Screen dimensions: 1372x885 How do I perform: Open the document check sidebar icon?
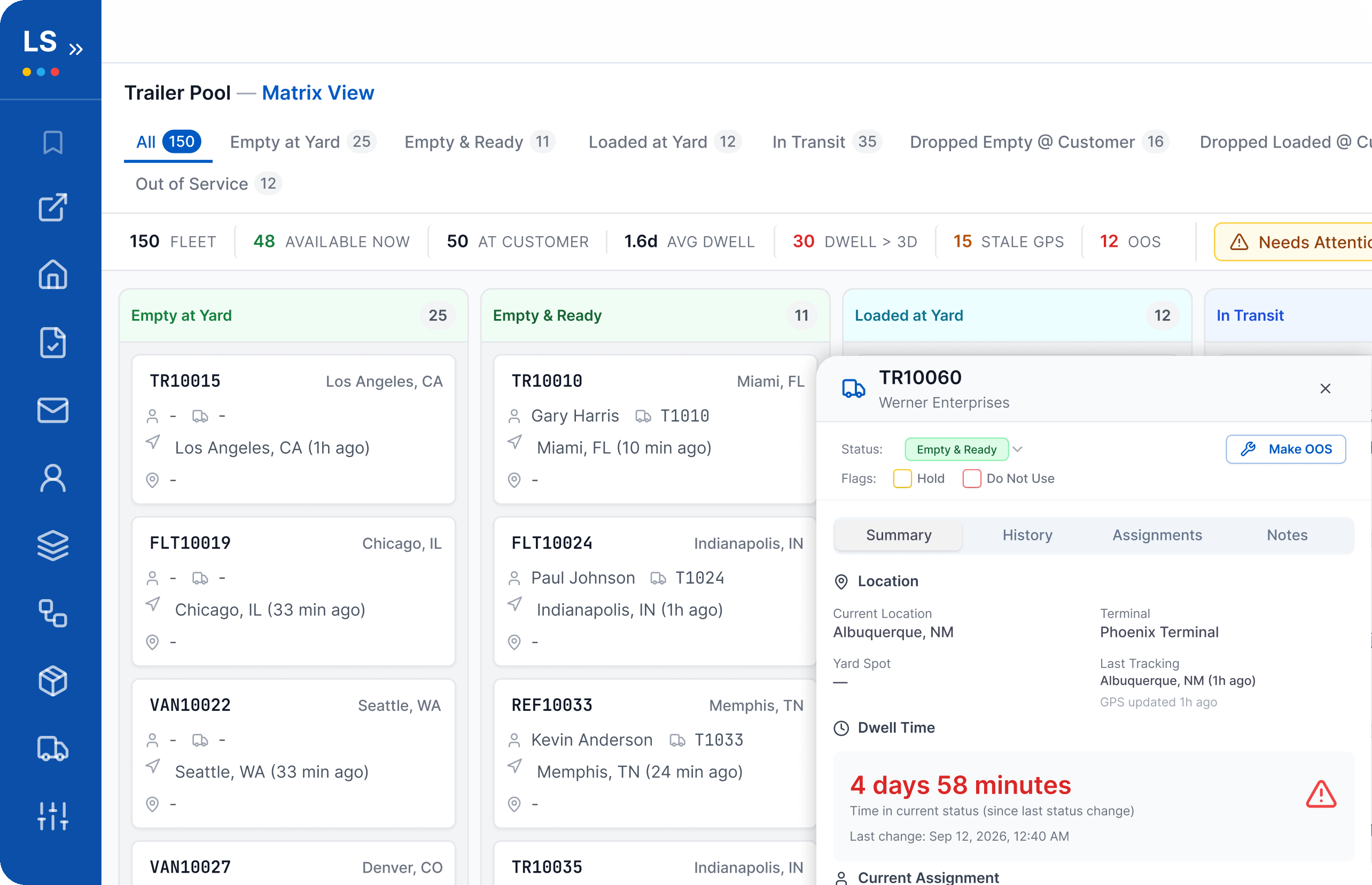click(x=53, y=343)
